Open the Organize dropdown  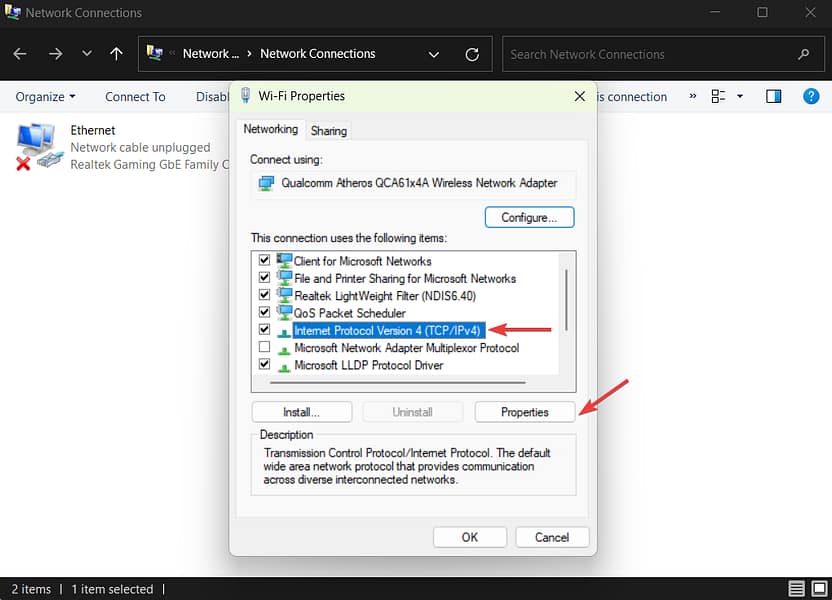click(45, 96)
